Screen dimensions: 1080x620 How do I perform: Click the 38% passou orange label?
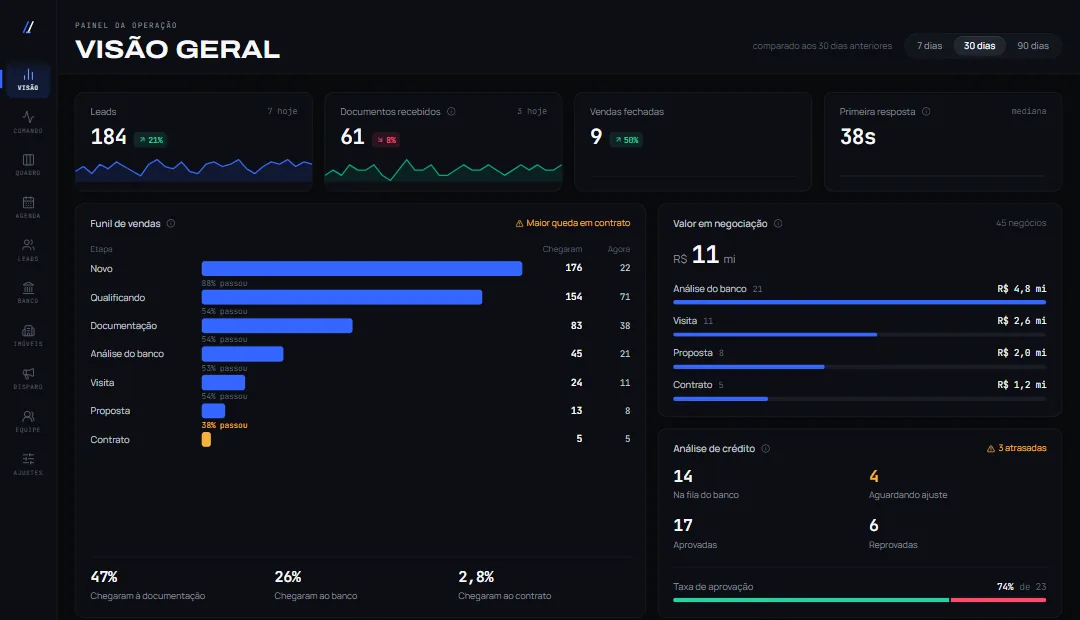point(225,425)
